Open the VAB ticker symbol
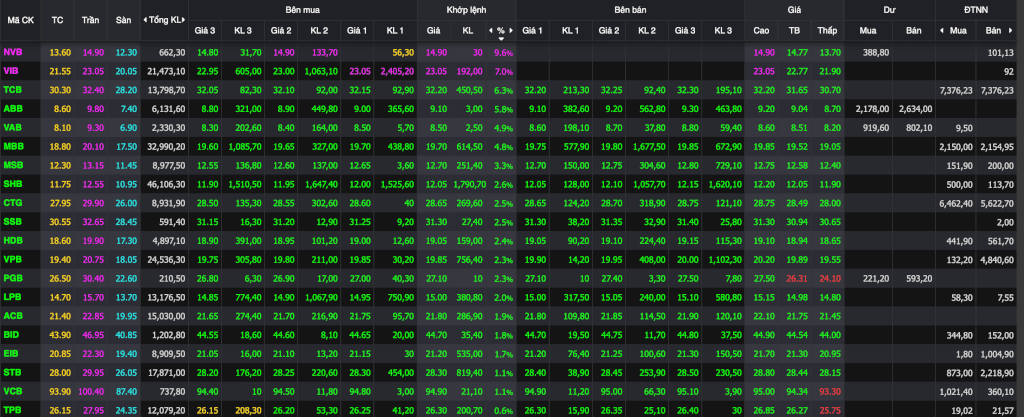Image resolution: width=1024 pixels, height=417 pixels. pos(12,127)
